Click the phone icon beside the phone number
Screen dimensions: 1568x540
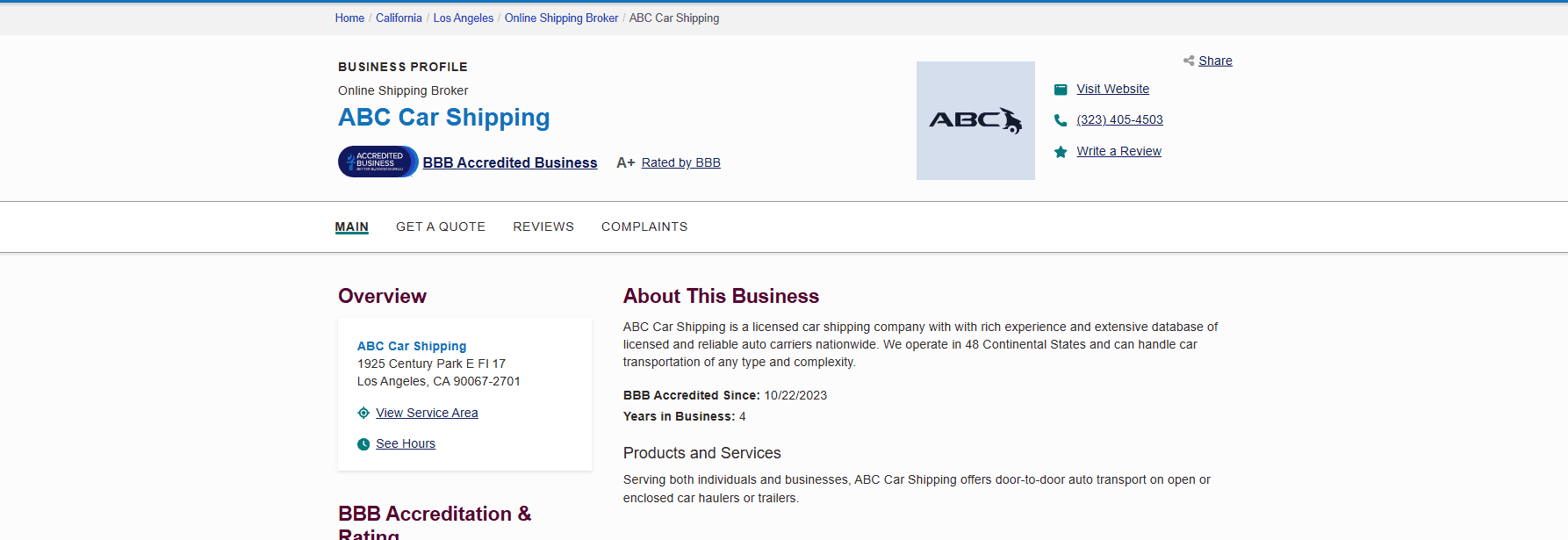click(1061, 120)
